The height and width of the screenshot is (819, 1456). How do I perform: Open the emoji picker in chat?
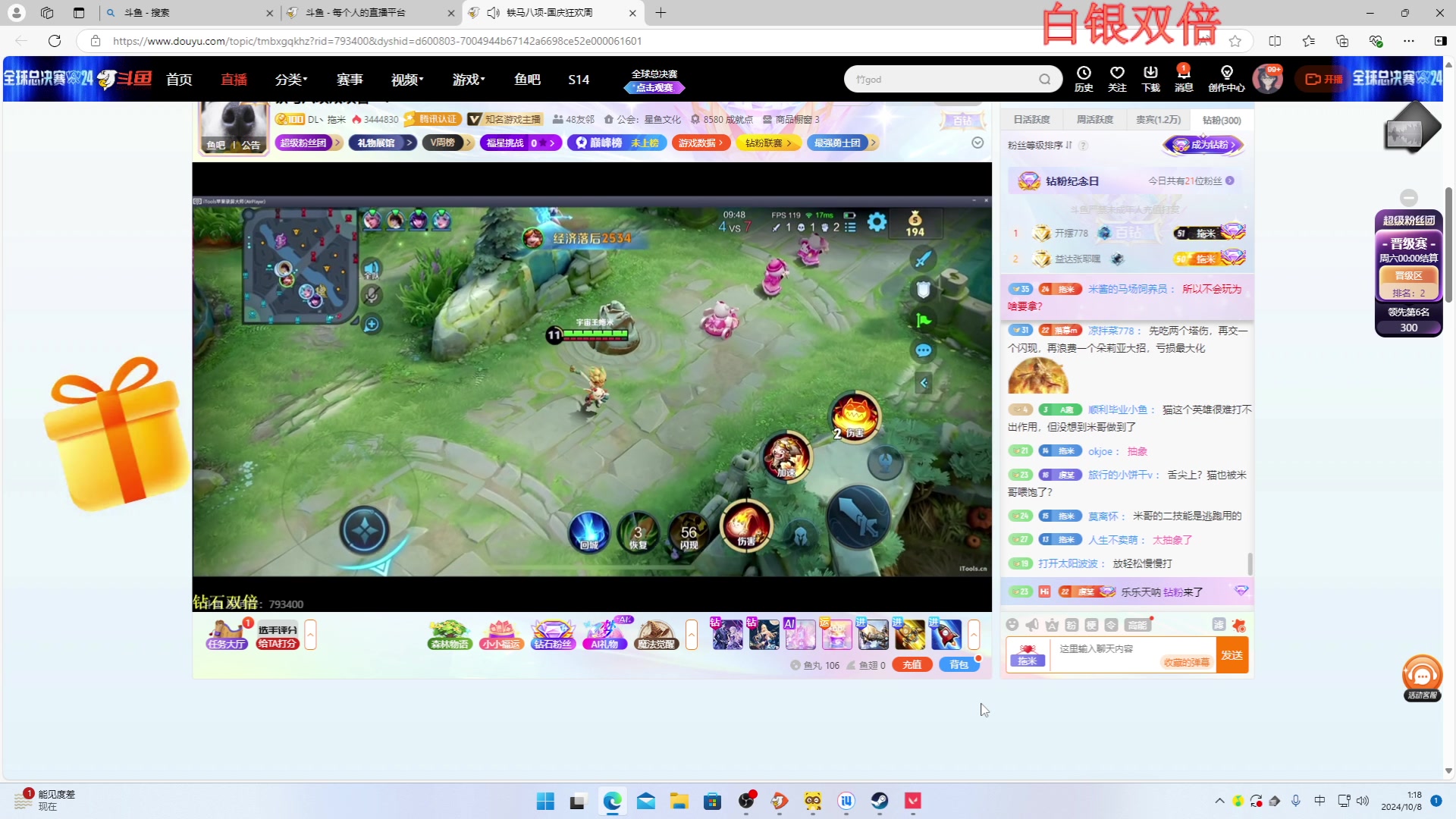pos(1012,625)
